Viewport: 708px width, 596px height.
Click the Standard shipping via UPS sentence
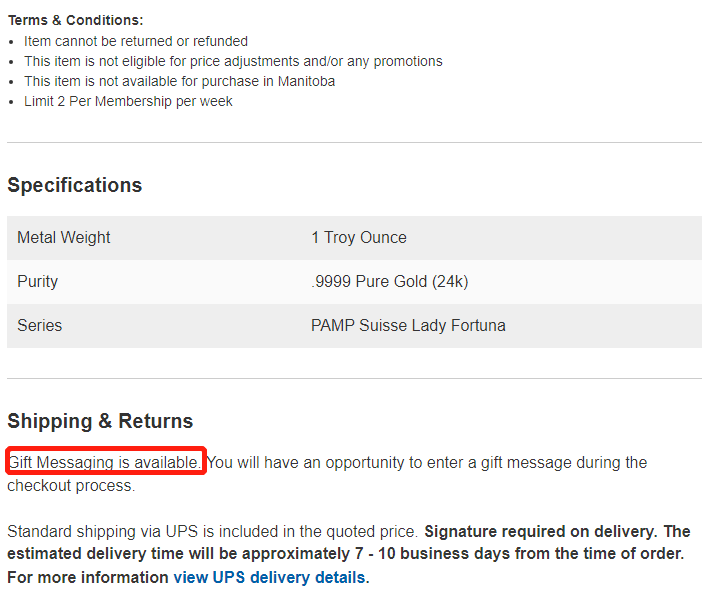click(x=212, y=531)
